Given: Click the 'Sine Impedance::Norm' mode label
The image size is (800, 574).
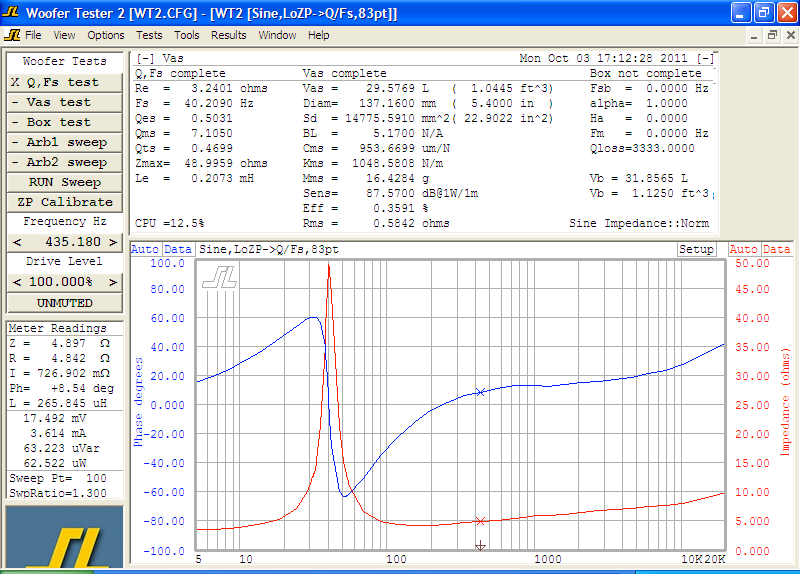Looking at the screenshot, I should 639,223.
